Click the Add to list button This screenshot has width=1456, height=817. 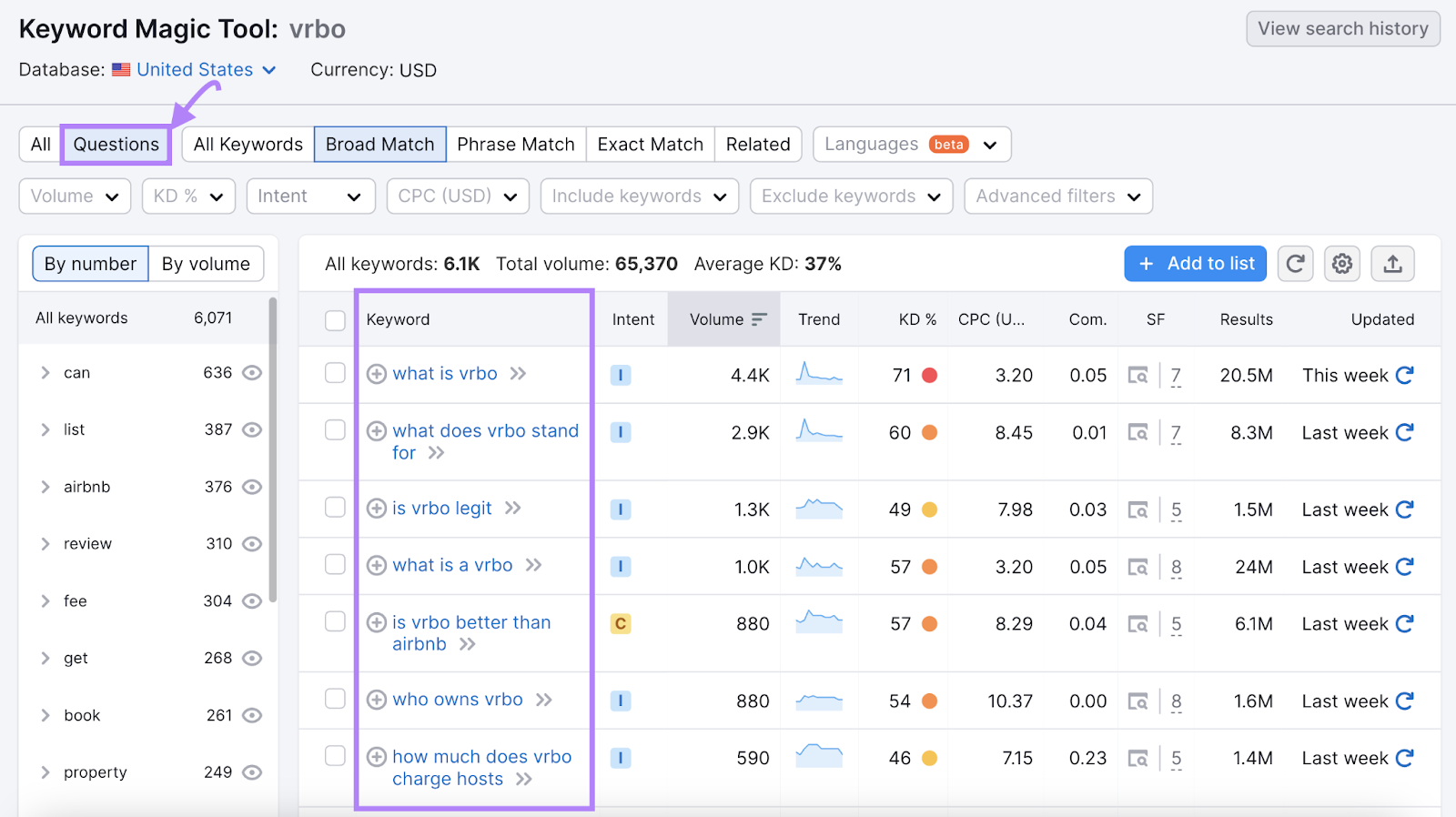1195,264
